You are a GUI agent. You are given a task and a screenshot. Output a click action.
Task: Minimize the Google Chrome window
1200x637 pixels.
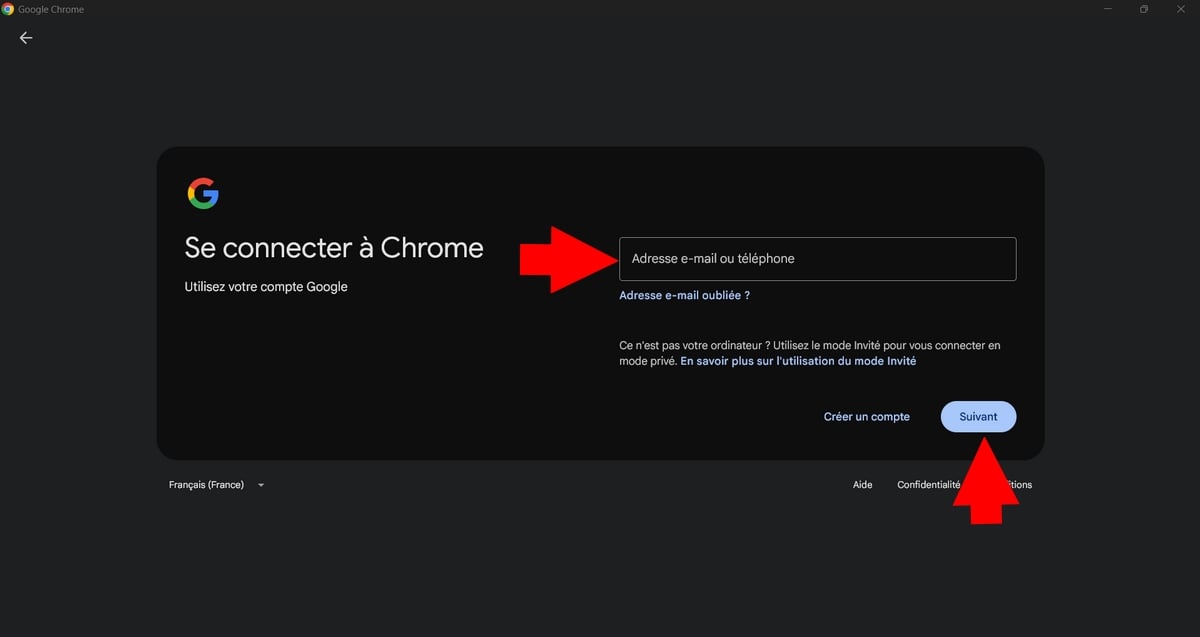[1109, 9]
